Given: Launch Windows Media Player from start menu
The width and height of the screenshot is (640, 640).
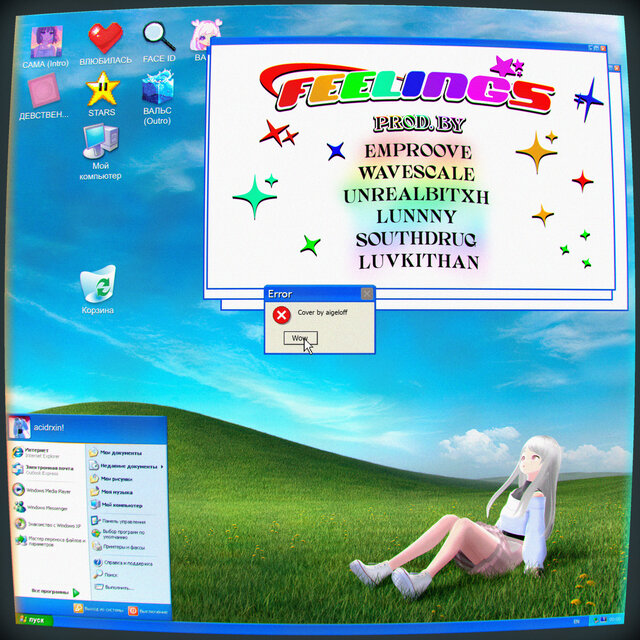Looking at the screenshot, I should click(41, 489).
